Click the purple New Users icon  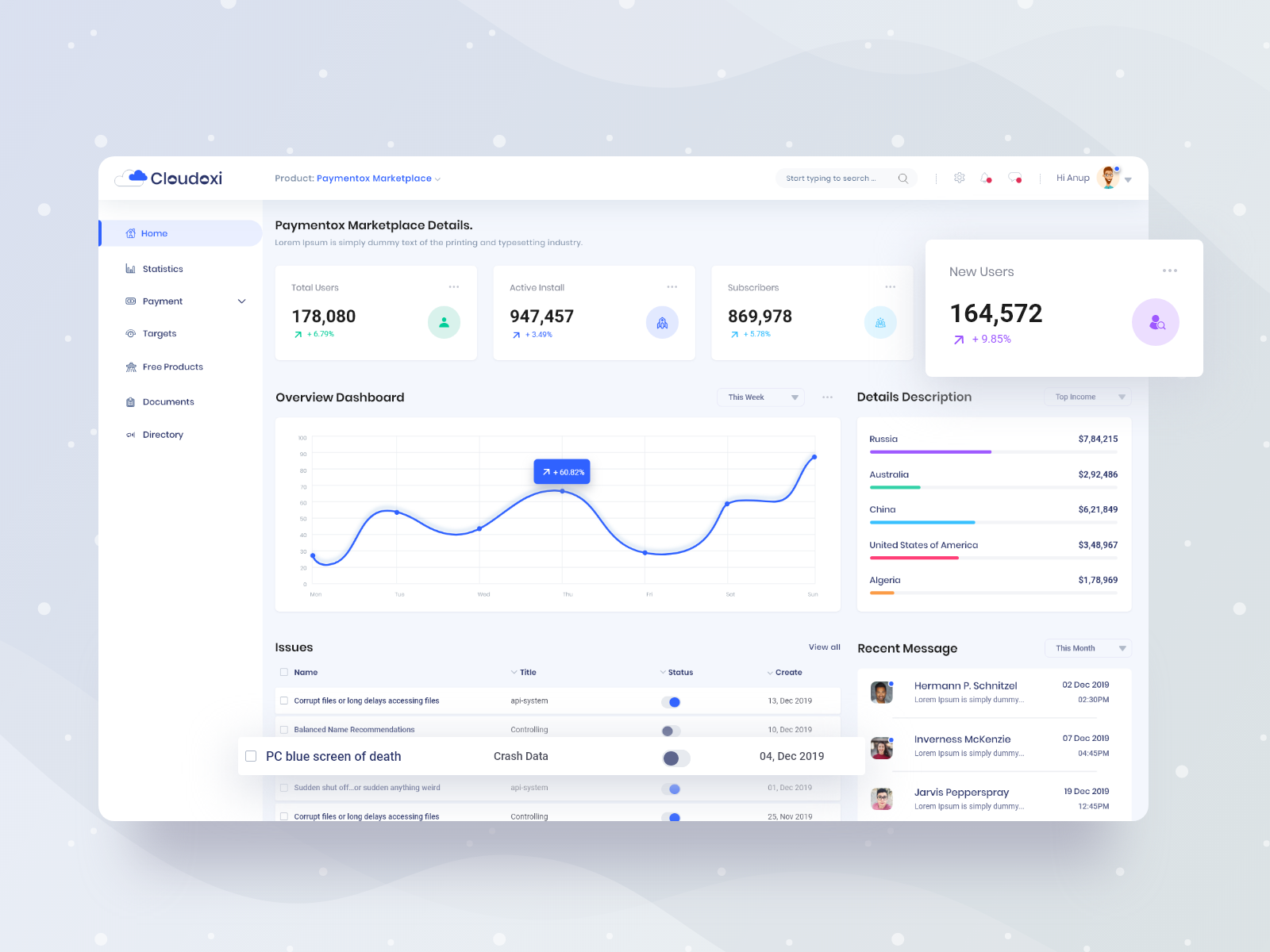(1156, 322)
